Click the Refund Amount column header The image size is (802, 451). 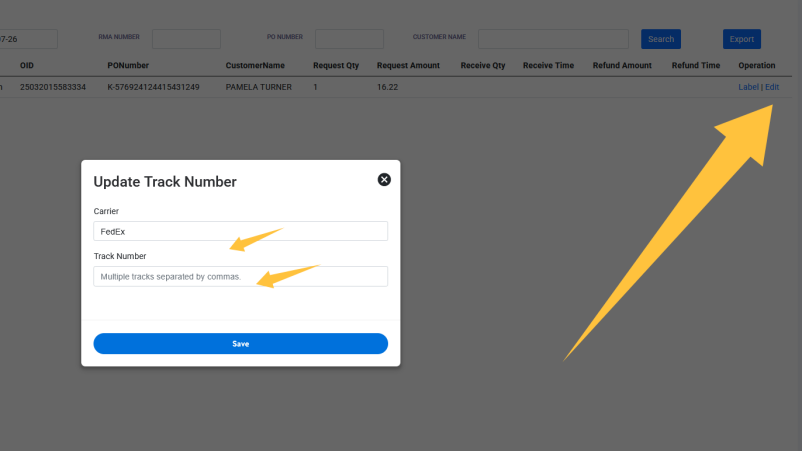coord(622,65)
